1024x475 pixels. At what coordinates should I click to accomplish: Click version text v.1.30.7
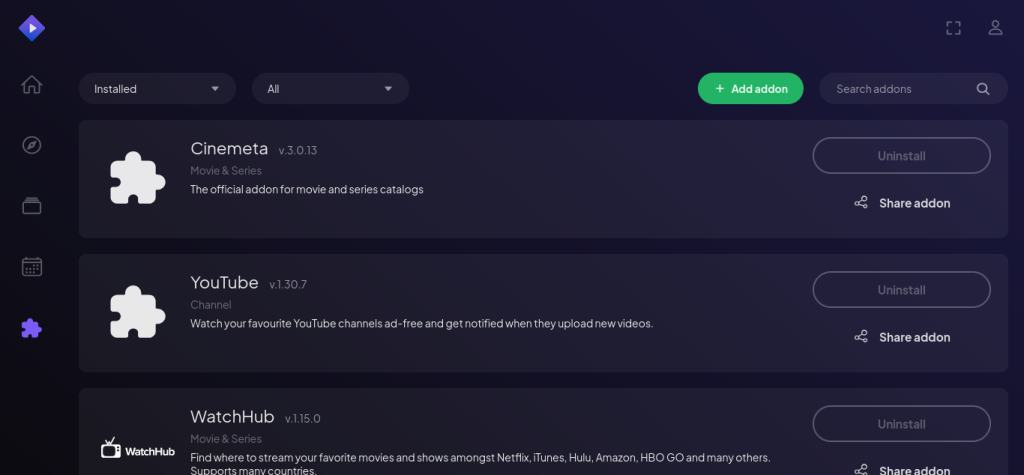[x=288, y=284]
